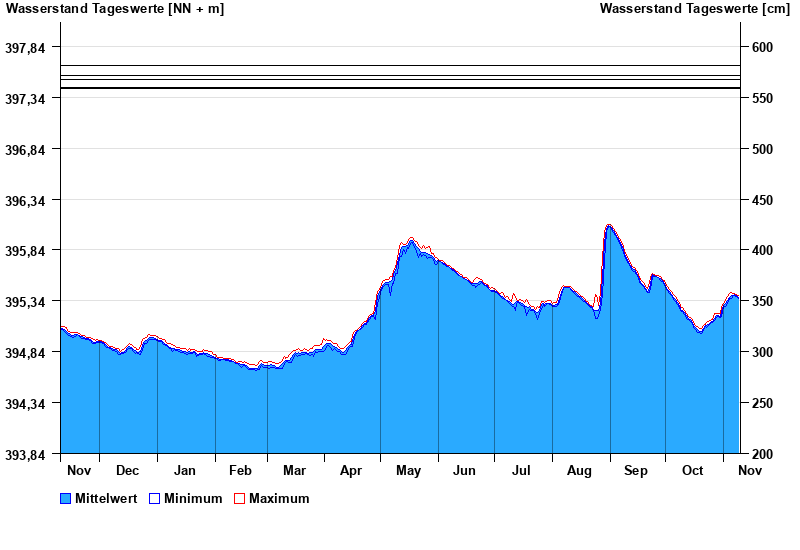Select the Maximum legend label
Viewport: 800px width, 550px height.
(x=279, y=499)
